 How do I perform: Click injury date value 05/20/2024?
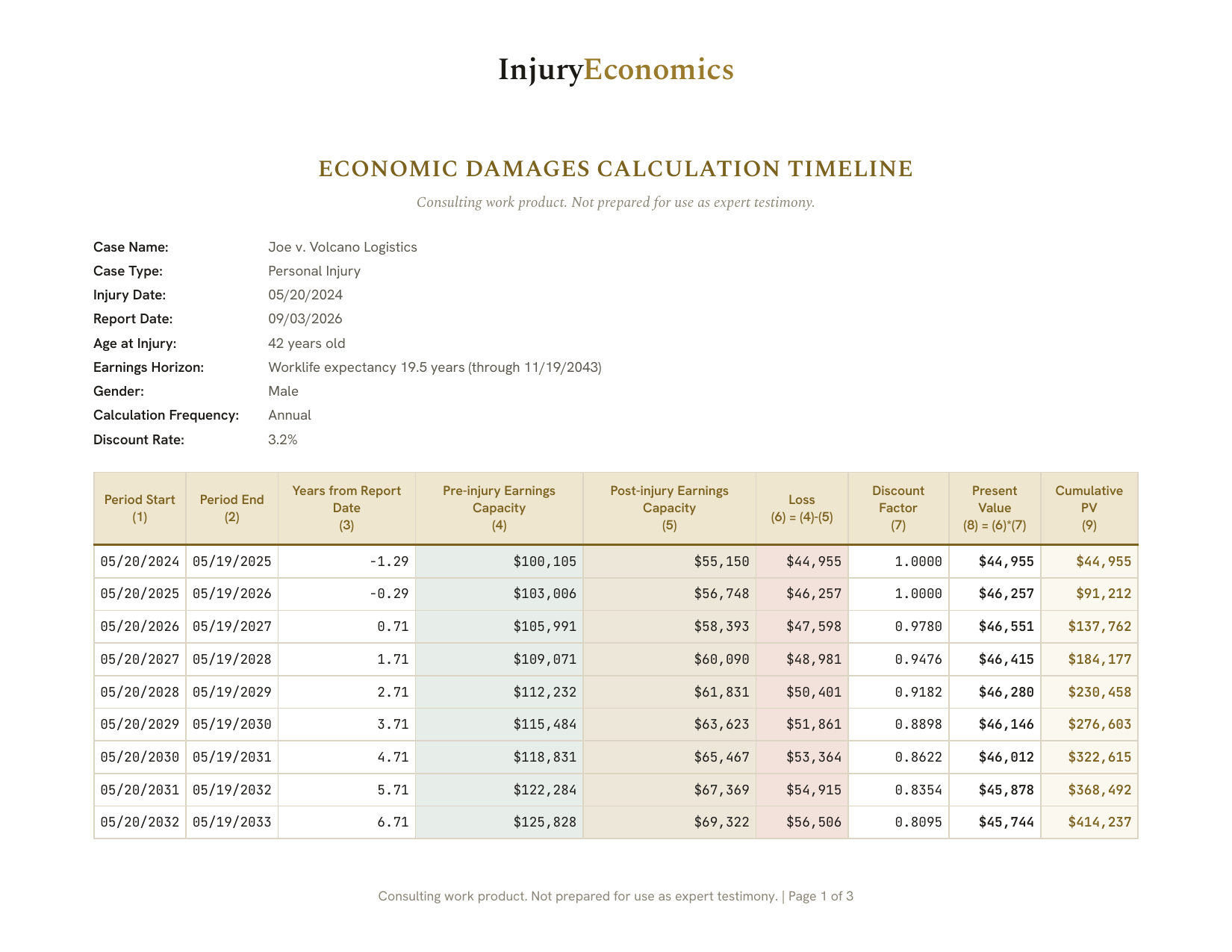pos(305,295)
